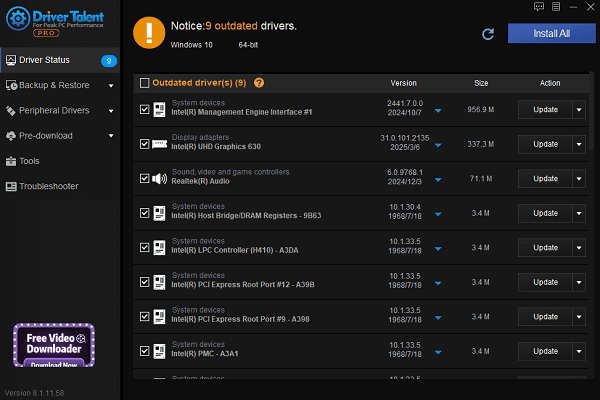Uncheck LPC Controller (H410) checkbox
Viewport: 600px width, 400px height.
tap(144, 247)
